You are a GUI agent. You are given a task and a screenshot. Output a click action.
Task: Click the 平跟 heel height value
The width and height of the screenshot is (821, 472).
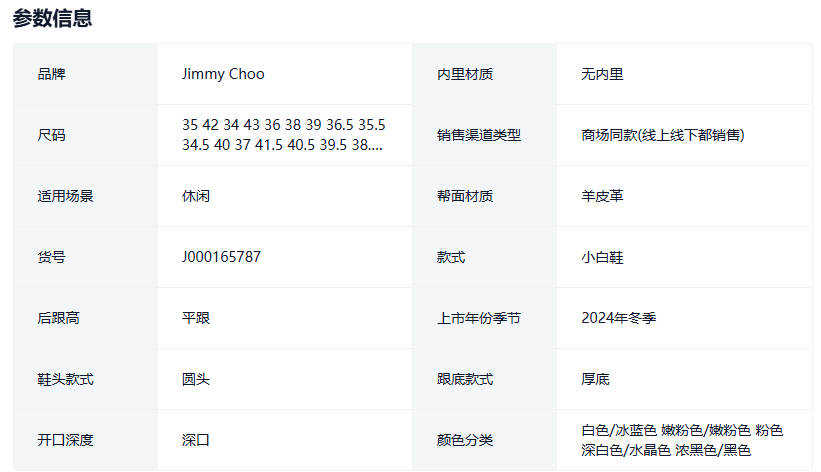coord(196,318)
